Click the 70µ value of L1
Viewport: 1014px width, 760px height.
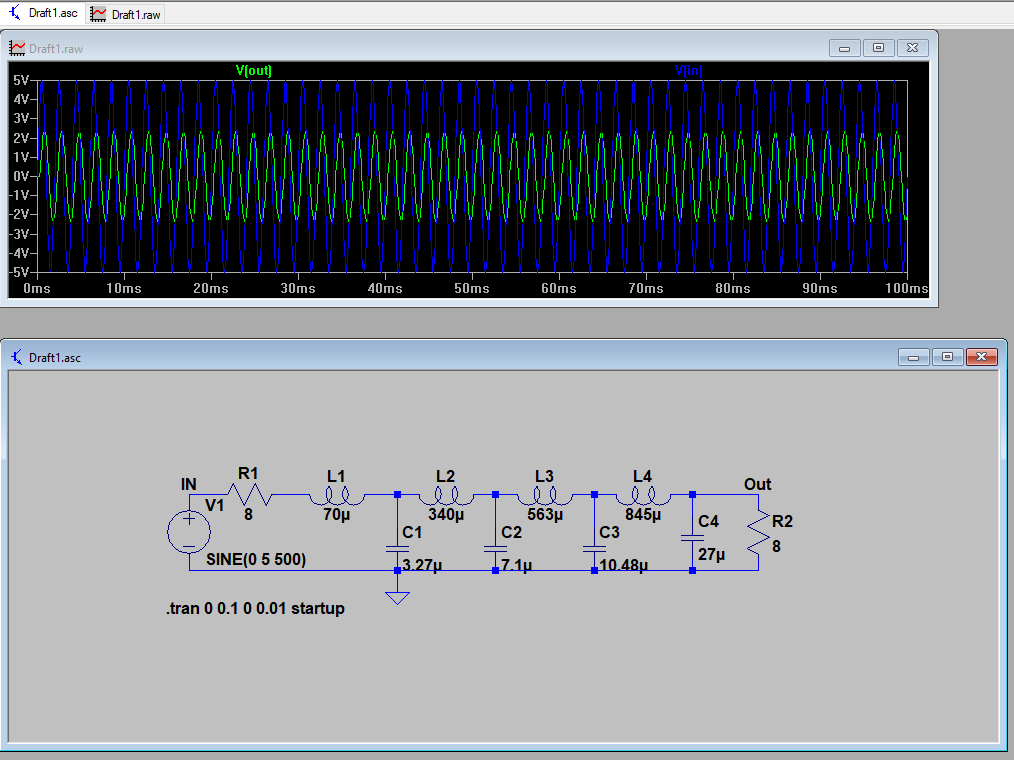[336, 515]
